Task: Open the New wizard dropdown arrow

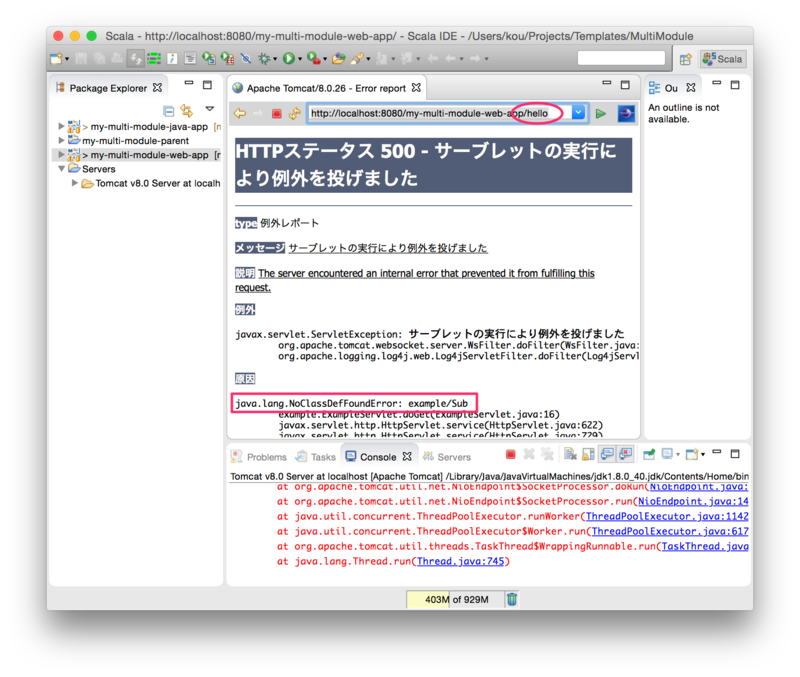Action: (67, 59)
